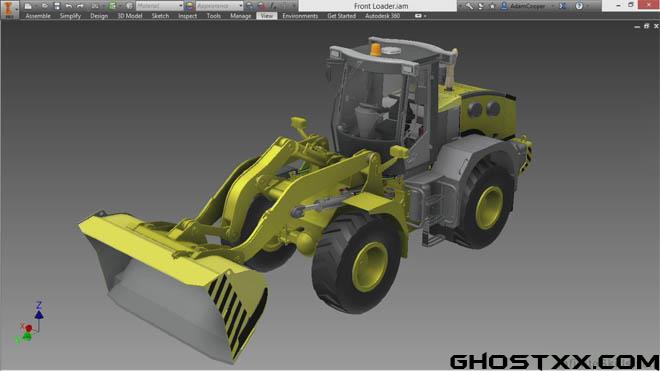Click the Undo arrow icon

(69, 6)
